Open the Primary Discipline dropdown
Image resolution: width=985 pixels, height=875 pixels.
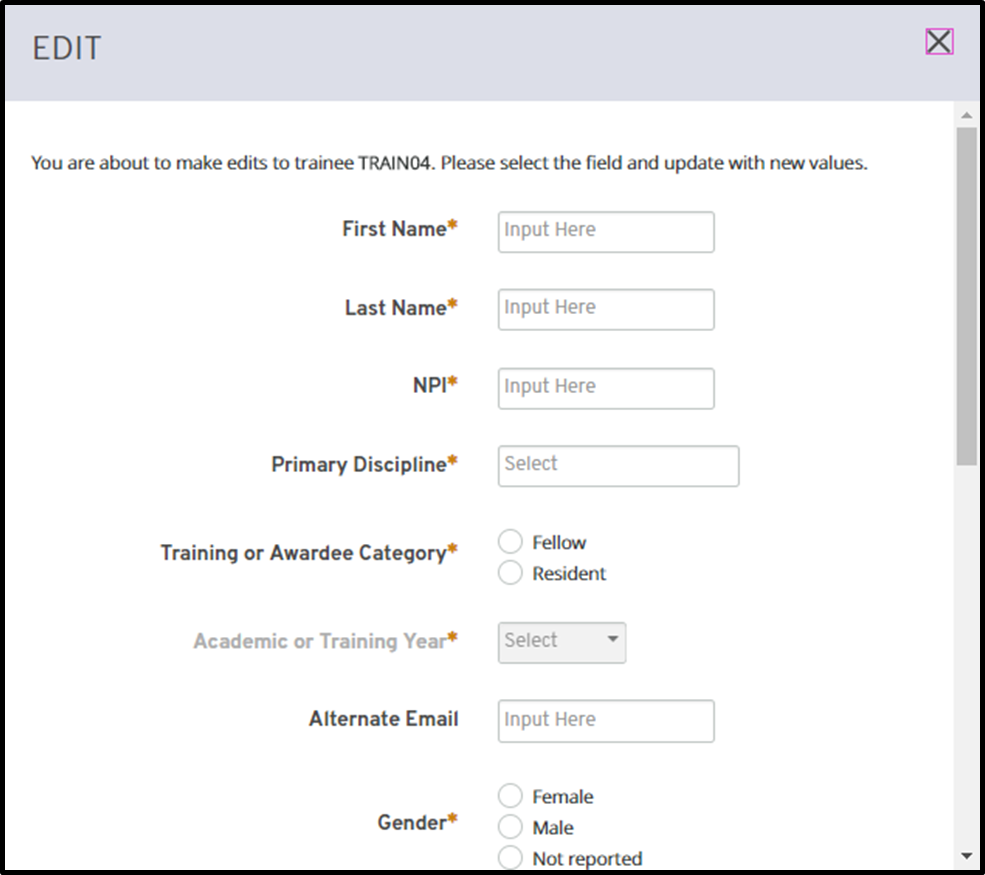coord(618,466)
